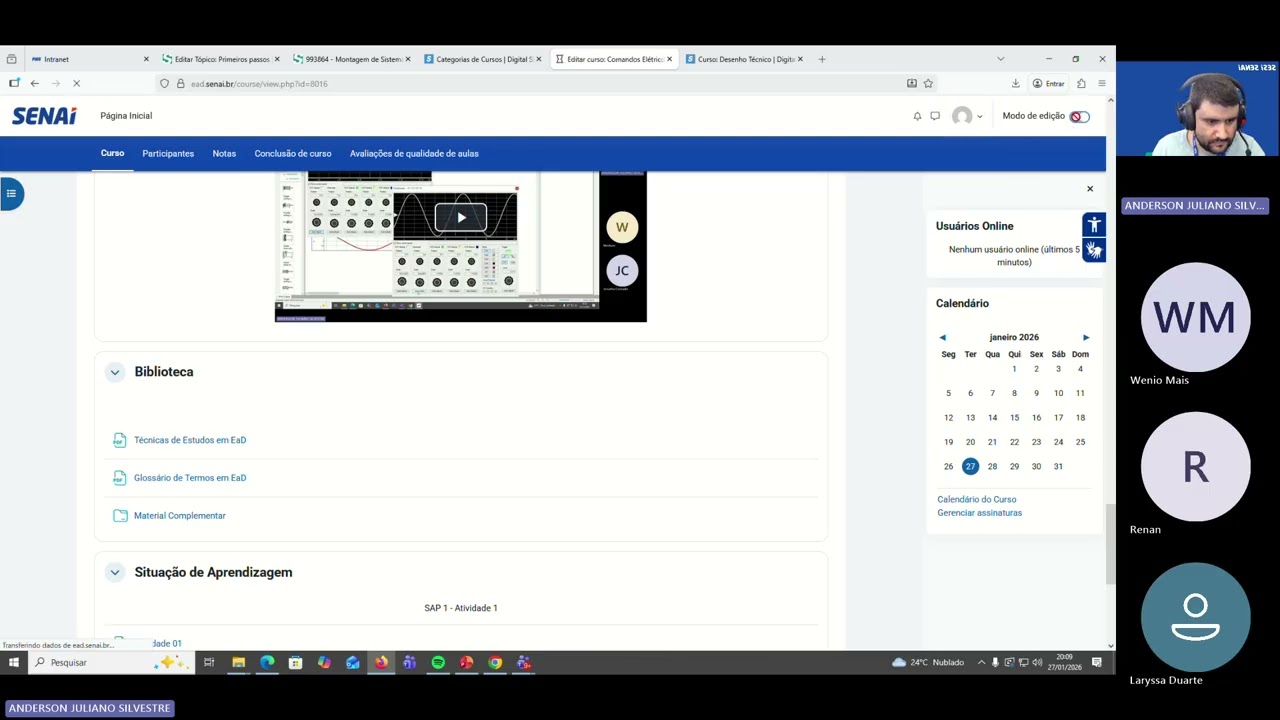Bookmark this page with the star
1280x720 pixels.
pyautogui.click(x=928, y=84)
